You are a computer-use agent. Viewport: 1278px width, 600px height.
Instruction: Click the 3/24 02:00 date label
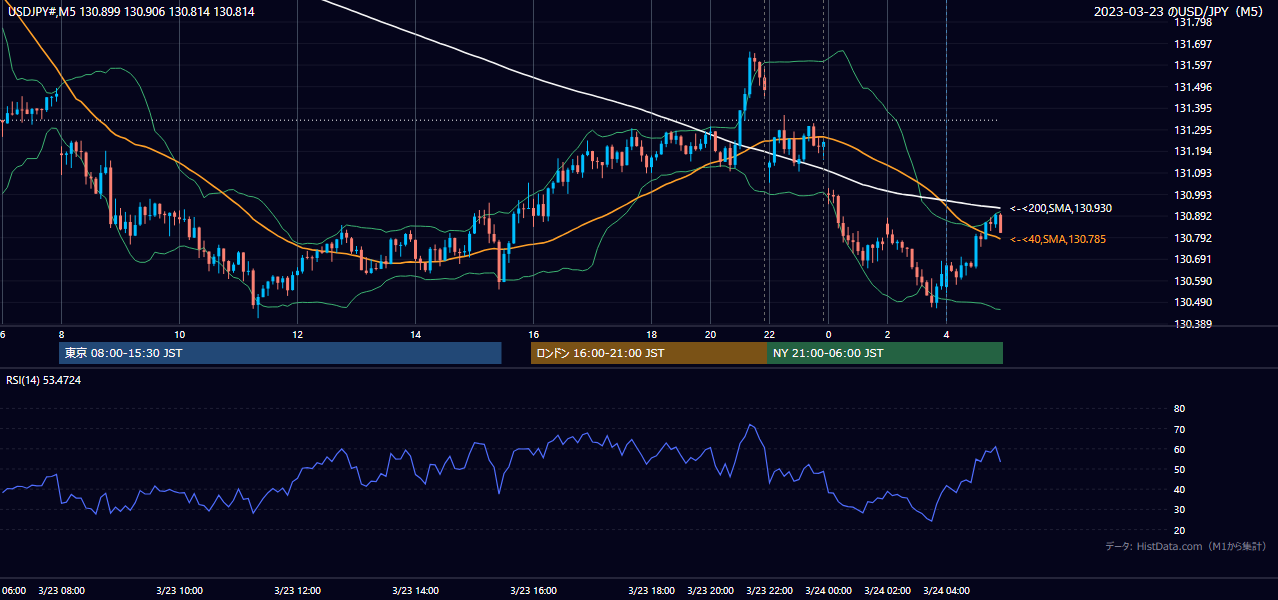pos(887,591)
